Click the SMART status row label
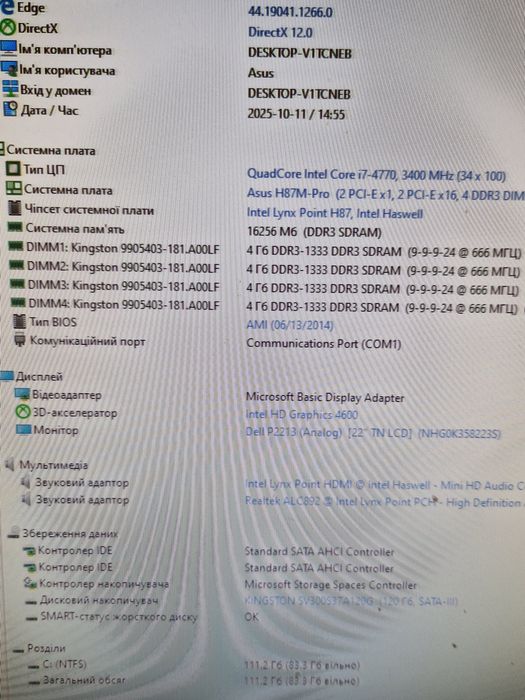Screen dimensions: 525x700 click(119, 617)
